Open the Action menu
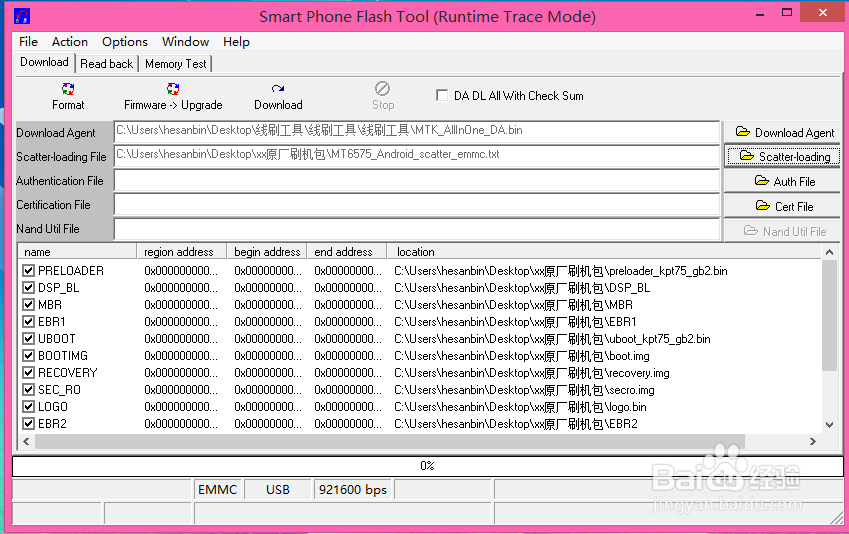This screenshot has height=534, width=849. (70, 42)
